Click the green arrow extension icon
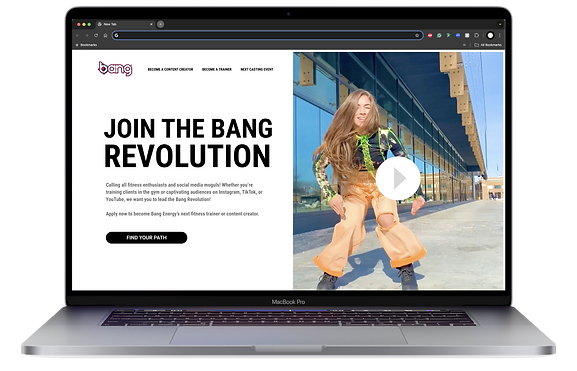Image resolution: width=577 pixels, height=371 pixels. (x=448, y=35)
